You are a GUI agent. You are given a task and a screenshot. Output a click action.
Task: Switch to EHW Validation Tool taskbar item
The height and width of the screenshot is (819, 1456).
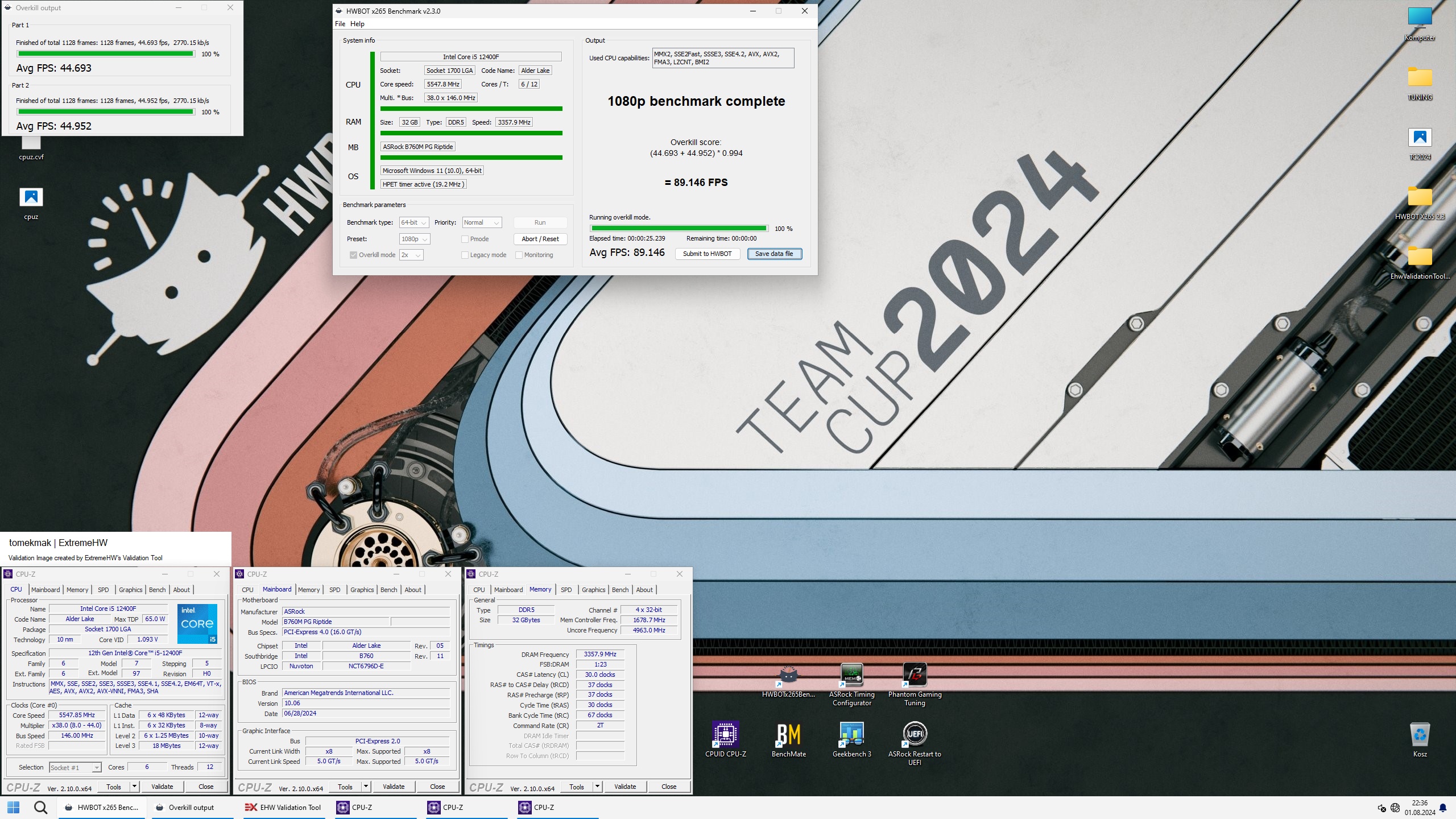[x=283, y=807]
